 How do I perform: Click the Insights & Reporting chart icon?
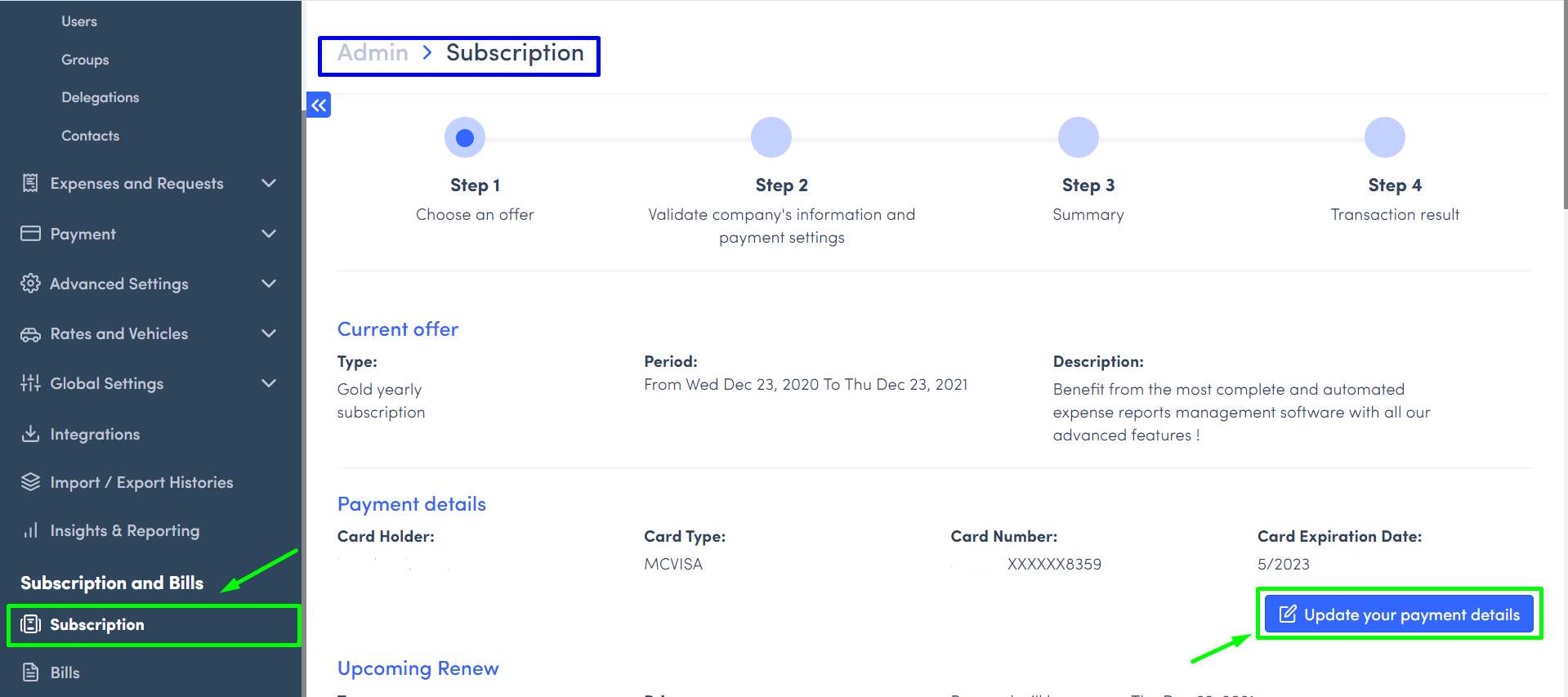tap(30, 531)
